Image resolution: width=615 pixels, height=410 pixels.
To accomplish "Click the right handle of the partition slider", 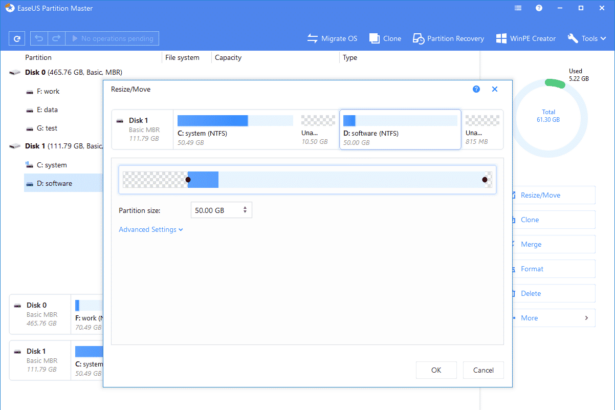I will coord(485,180).
